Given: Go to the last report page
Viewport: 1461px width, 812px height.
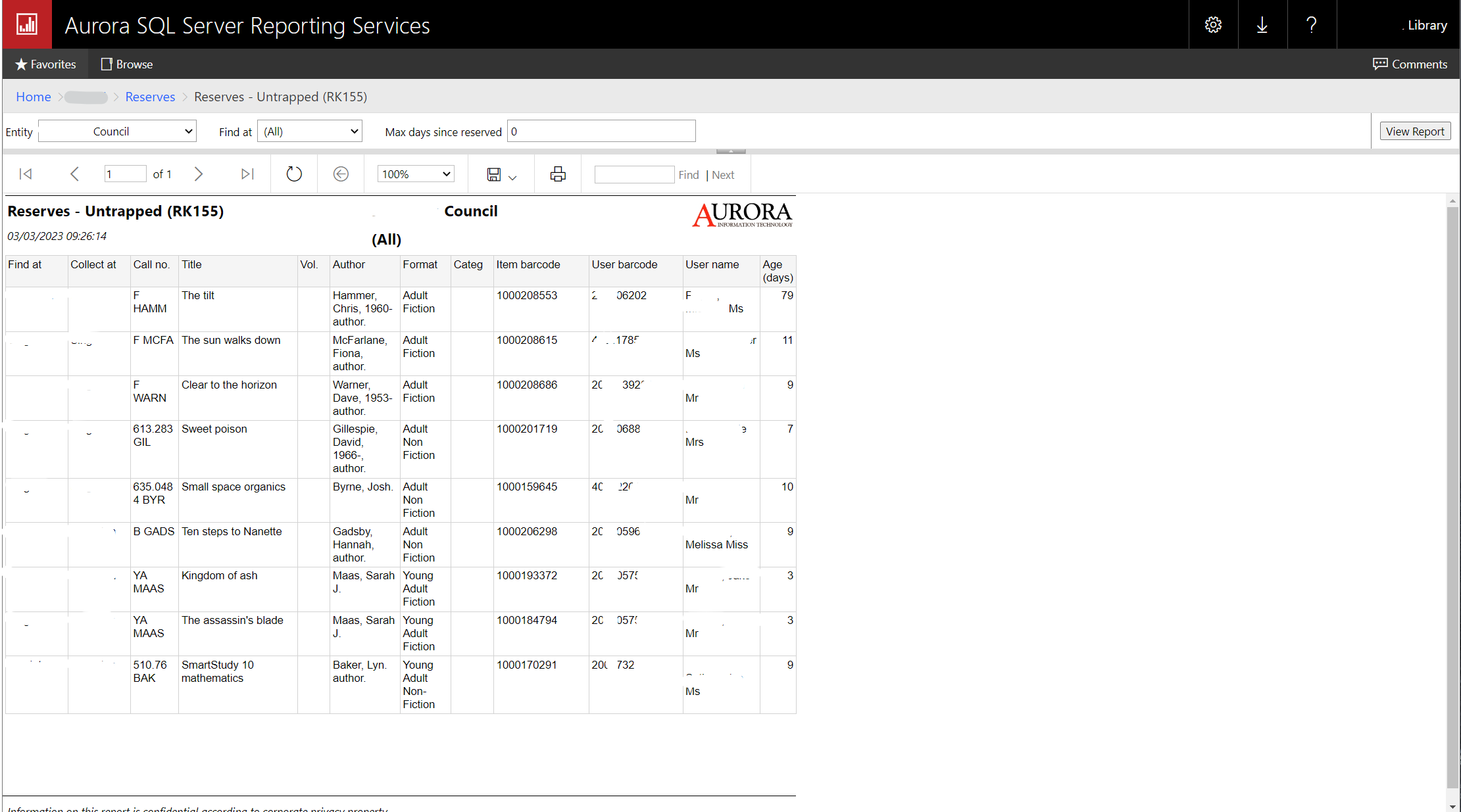Looking at the screenshot, I should pos(247,174).
